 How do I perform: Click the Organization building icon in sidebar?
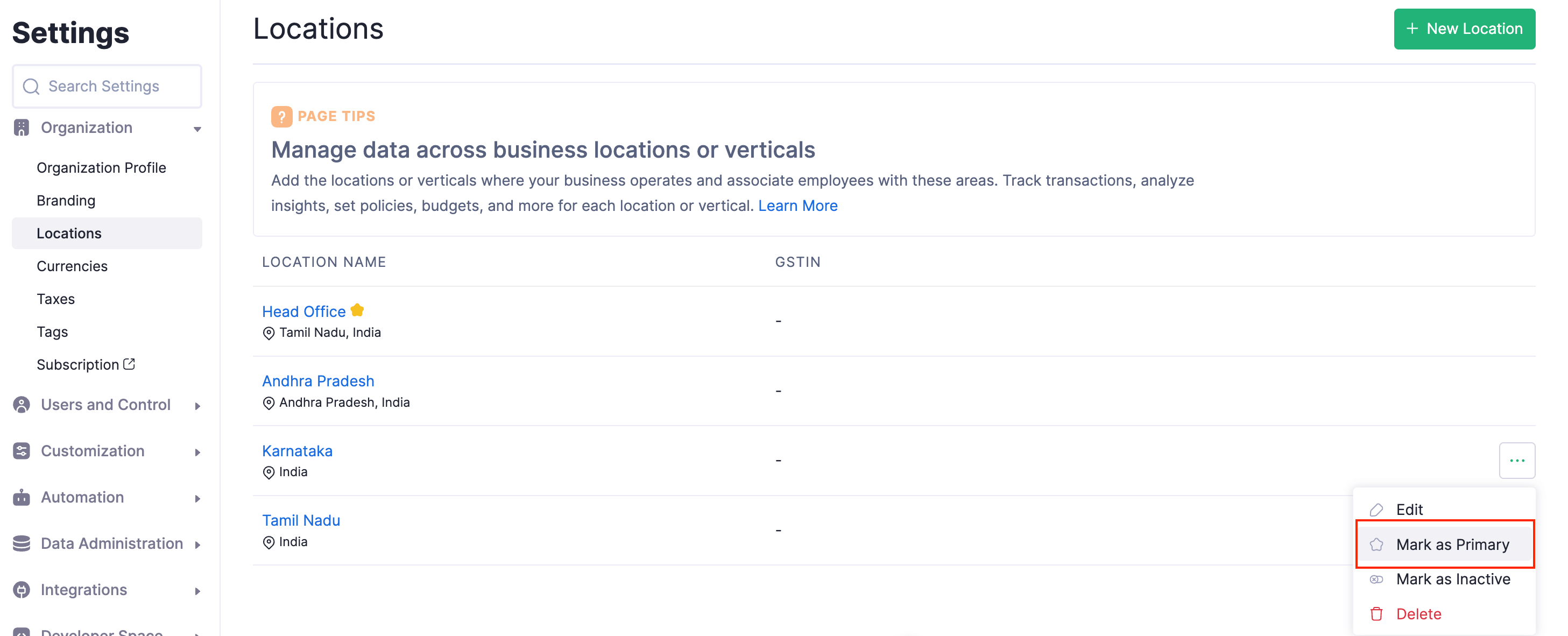22,128
